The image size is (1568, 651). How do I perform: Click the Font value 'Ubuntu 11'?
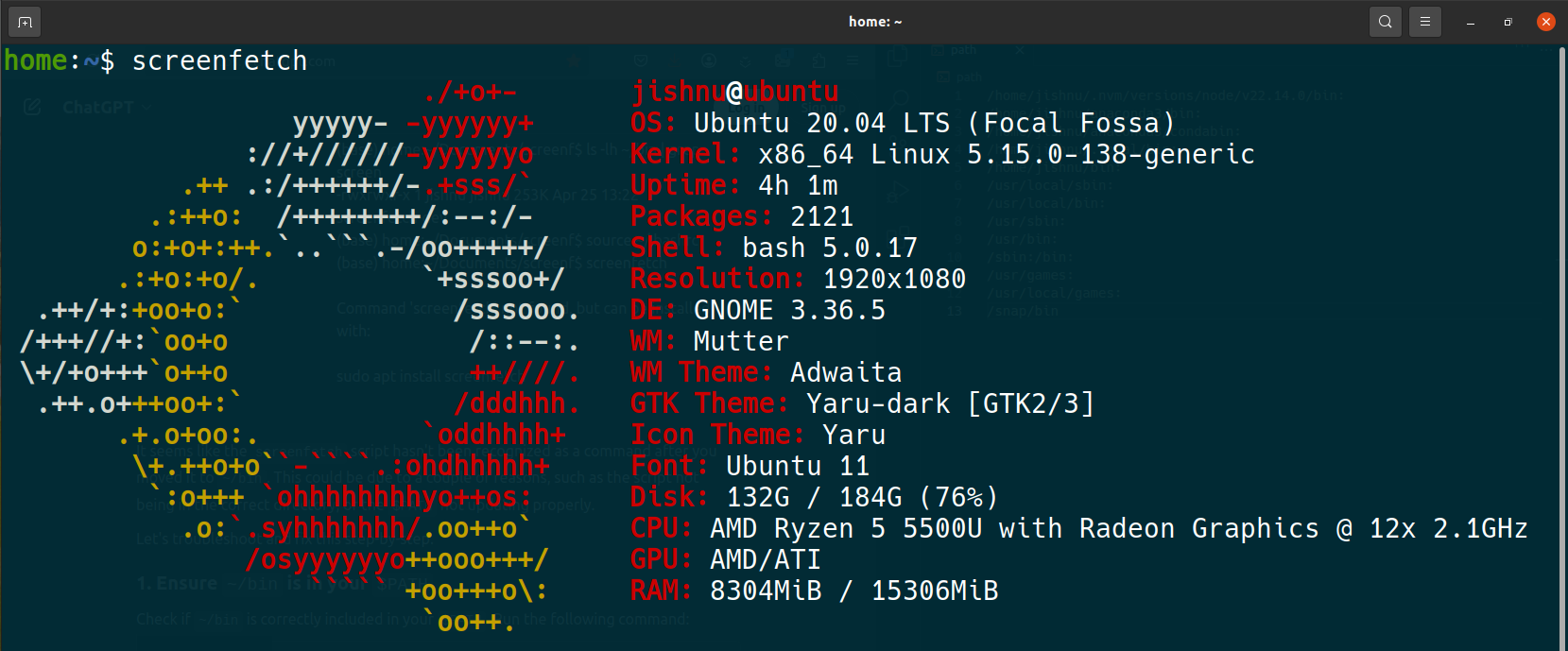click(798, 466)
